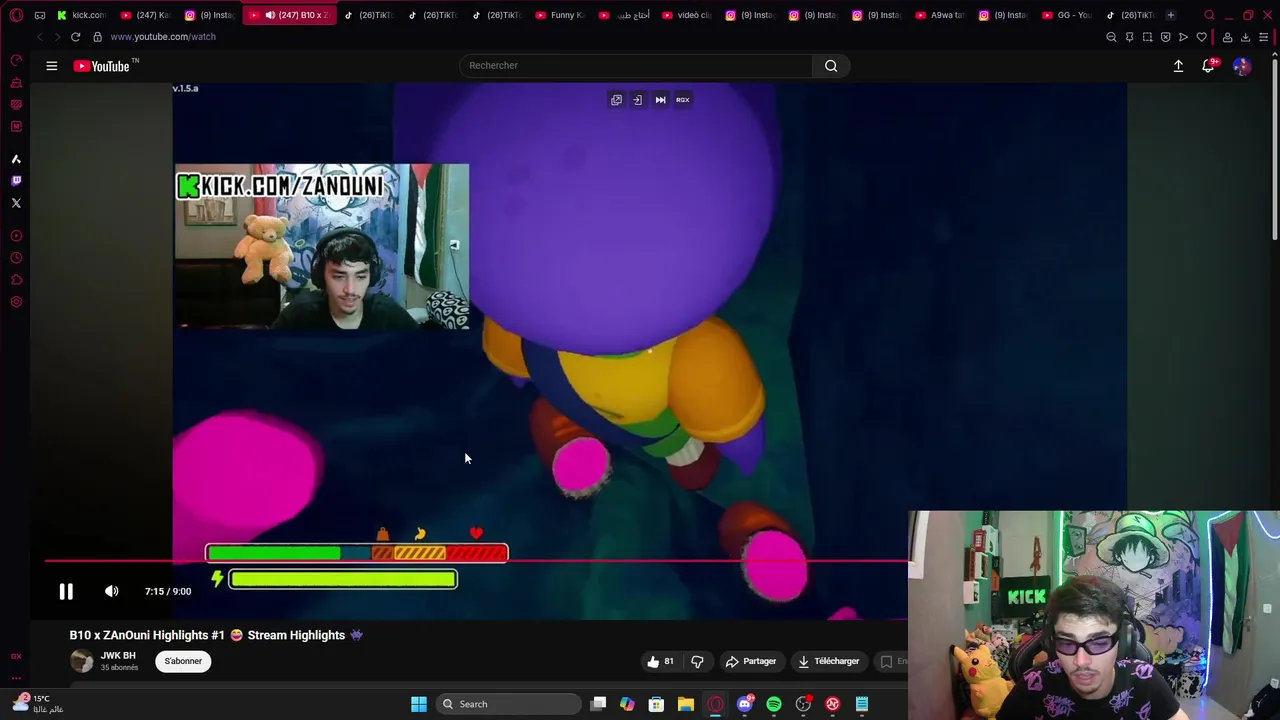
Task: Open Microsoft Store from the taskbar
Action: 656,704
